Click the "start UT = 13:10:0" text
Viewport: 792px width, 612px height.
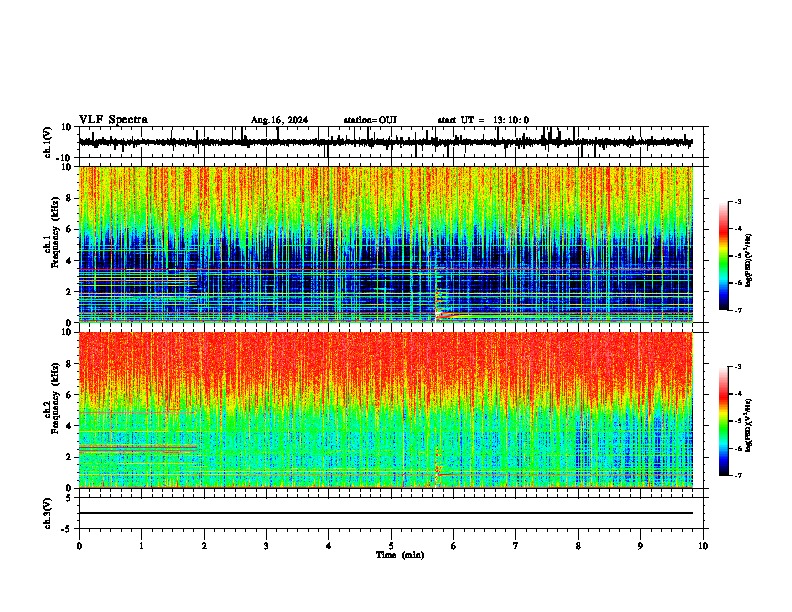tap(483, 120)
